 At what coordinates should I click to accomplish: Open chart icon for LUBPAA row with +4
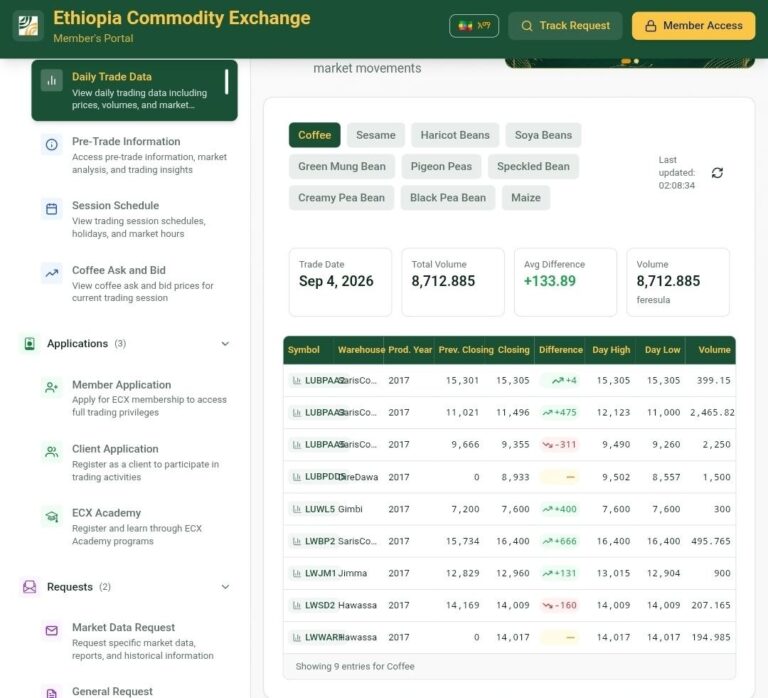297,381
